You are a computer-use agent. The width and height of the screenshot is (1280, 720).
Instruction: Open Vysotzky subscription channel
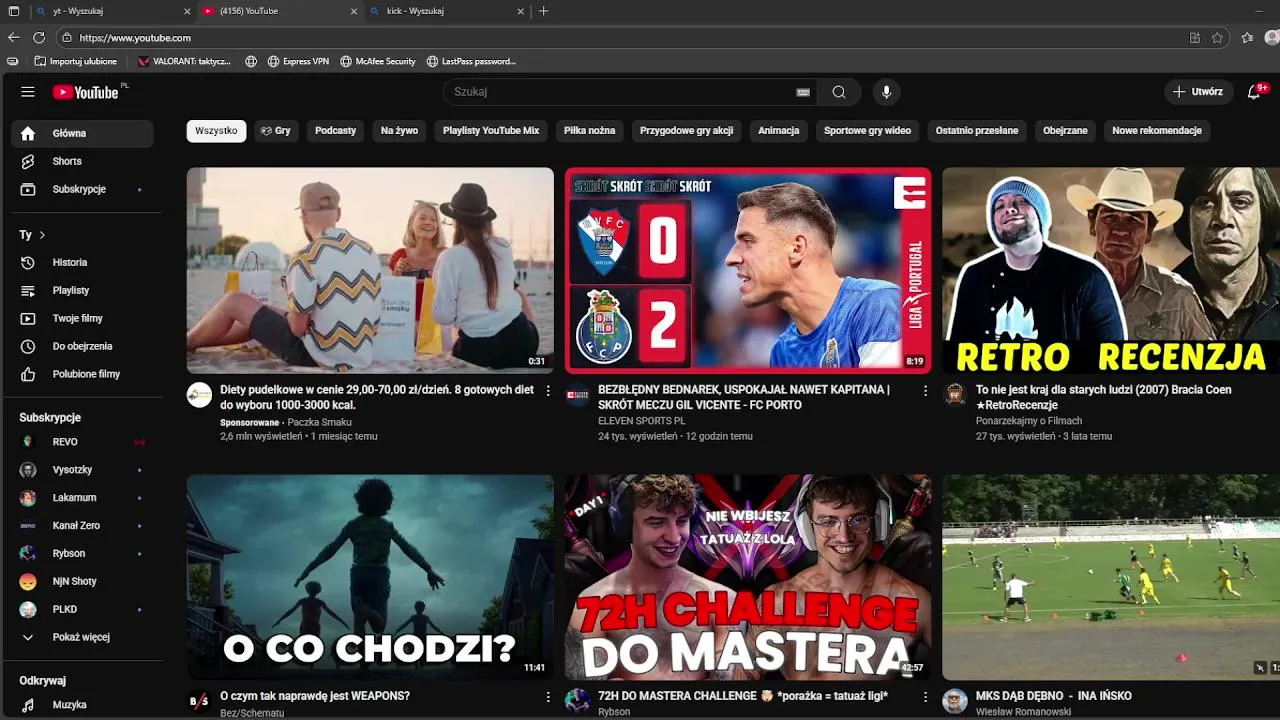[x=82, y=469]
